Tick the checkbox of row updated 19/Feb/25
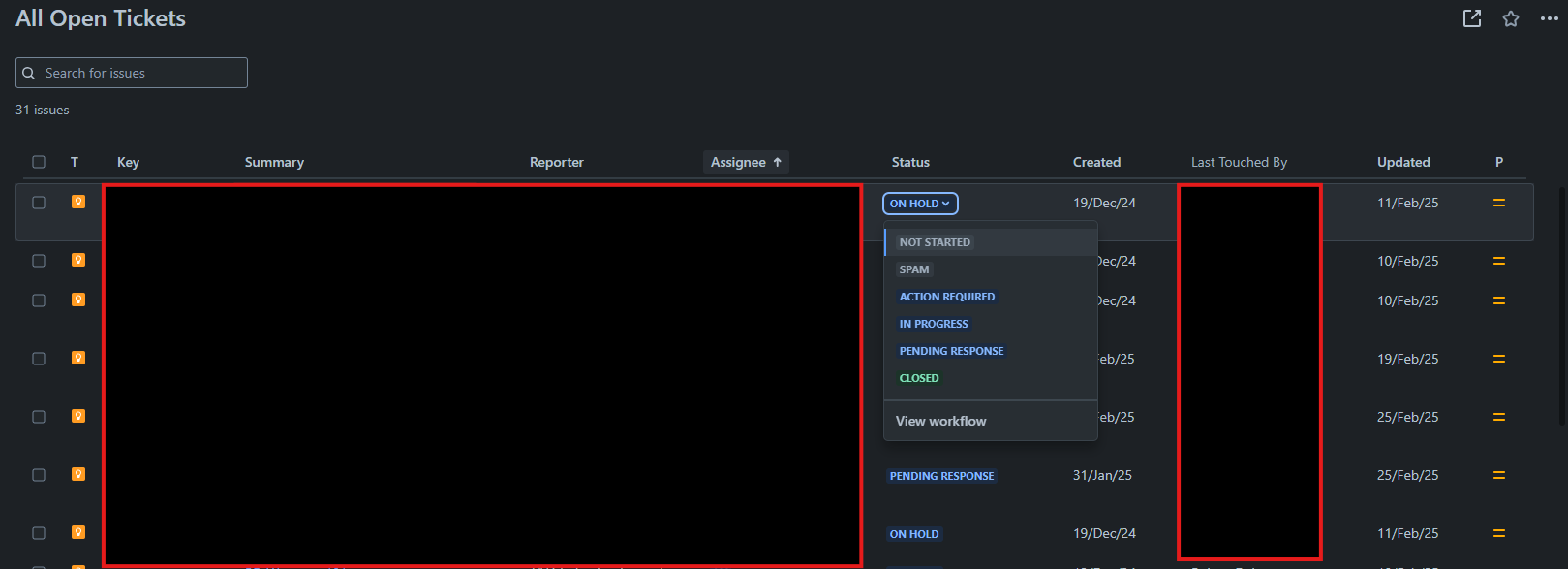This screenshot has width=1568, height=569. tap(39, 359)
